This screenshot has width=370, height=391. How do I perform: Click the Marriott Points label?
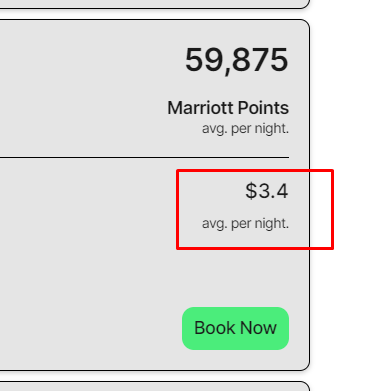pos(228,108)
